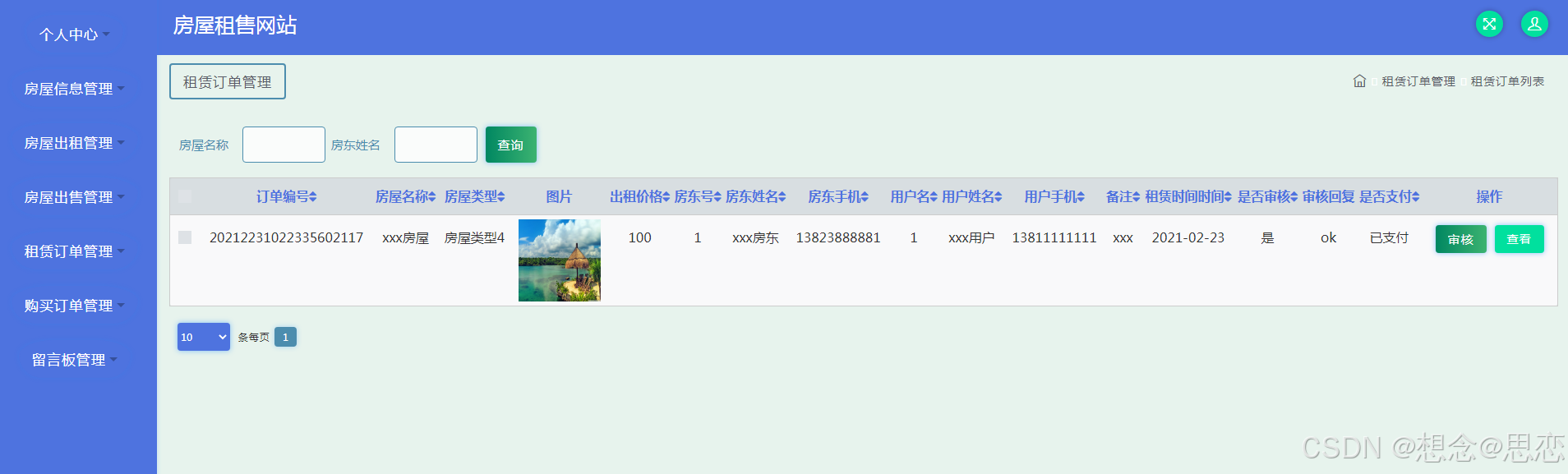Click the 图片 column header
The height and width of the screenshot is (474, 1568).
tap(559, 196)
